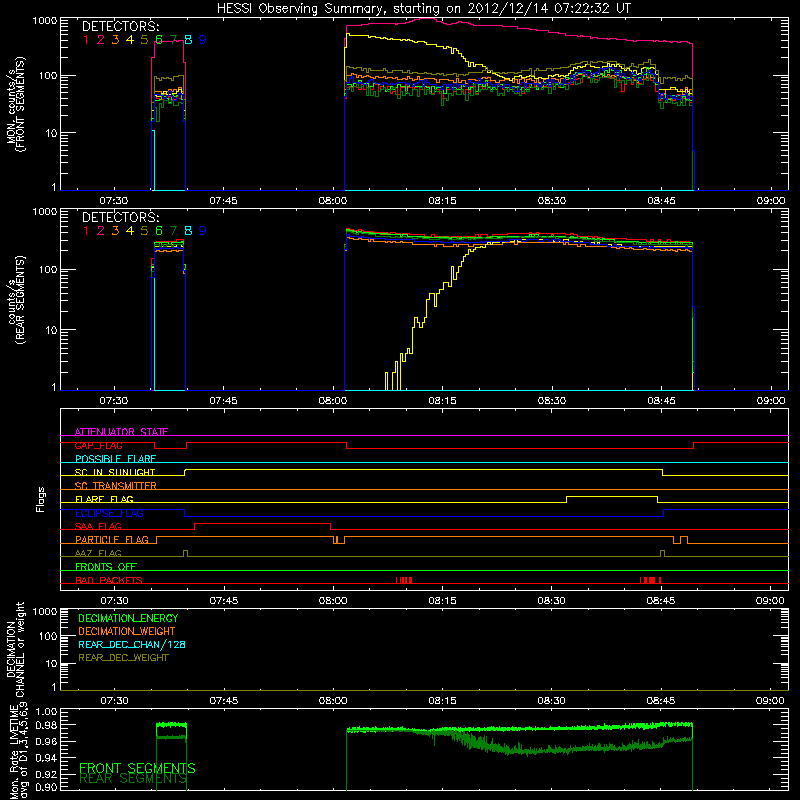
Task: Select 08:30 time tick under Flags panel
Action: coord(552,601)
